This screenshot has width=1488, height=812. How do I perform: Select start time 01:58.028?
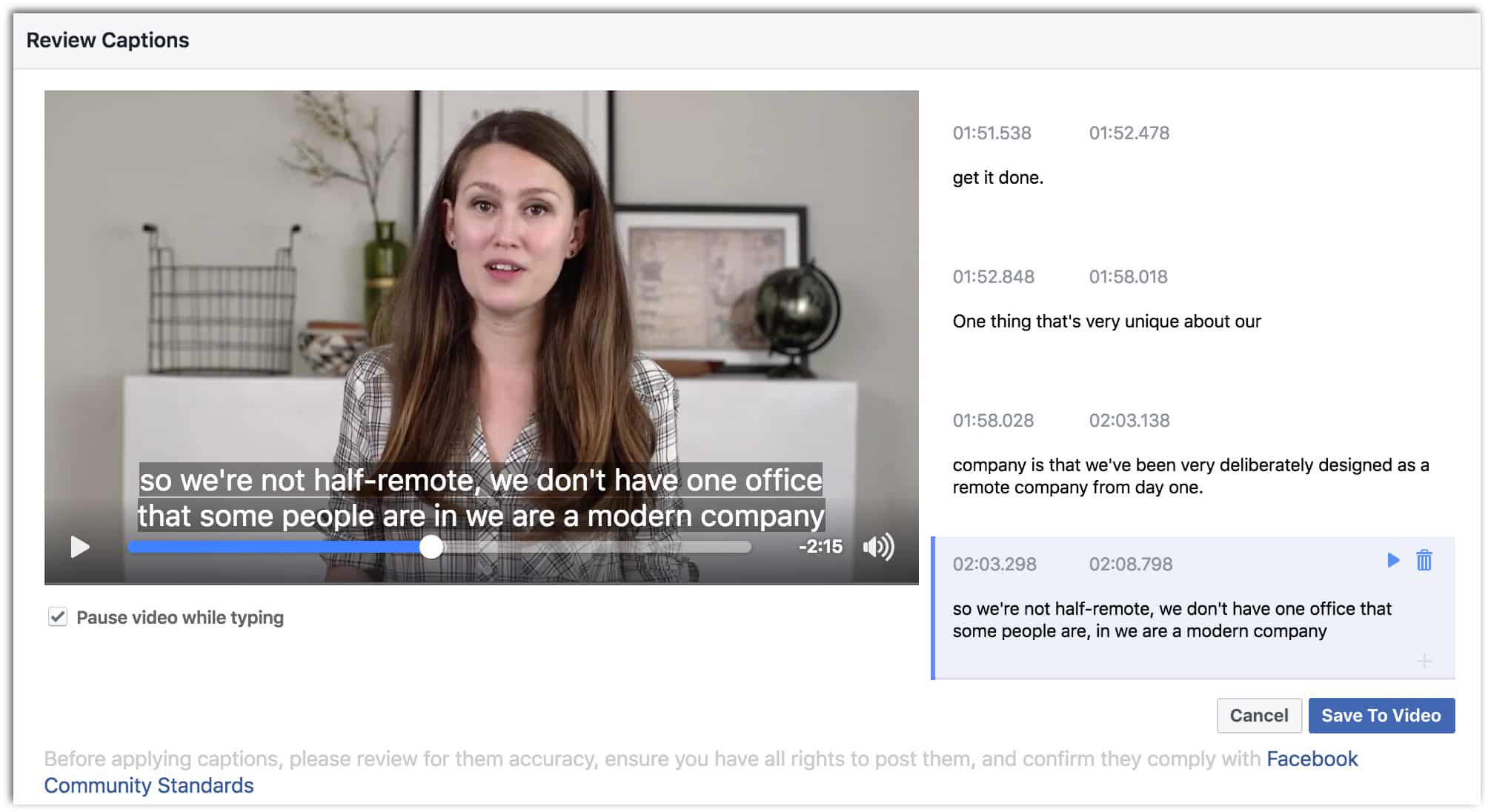[x=993, y=421]
